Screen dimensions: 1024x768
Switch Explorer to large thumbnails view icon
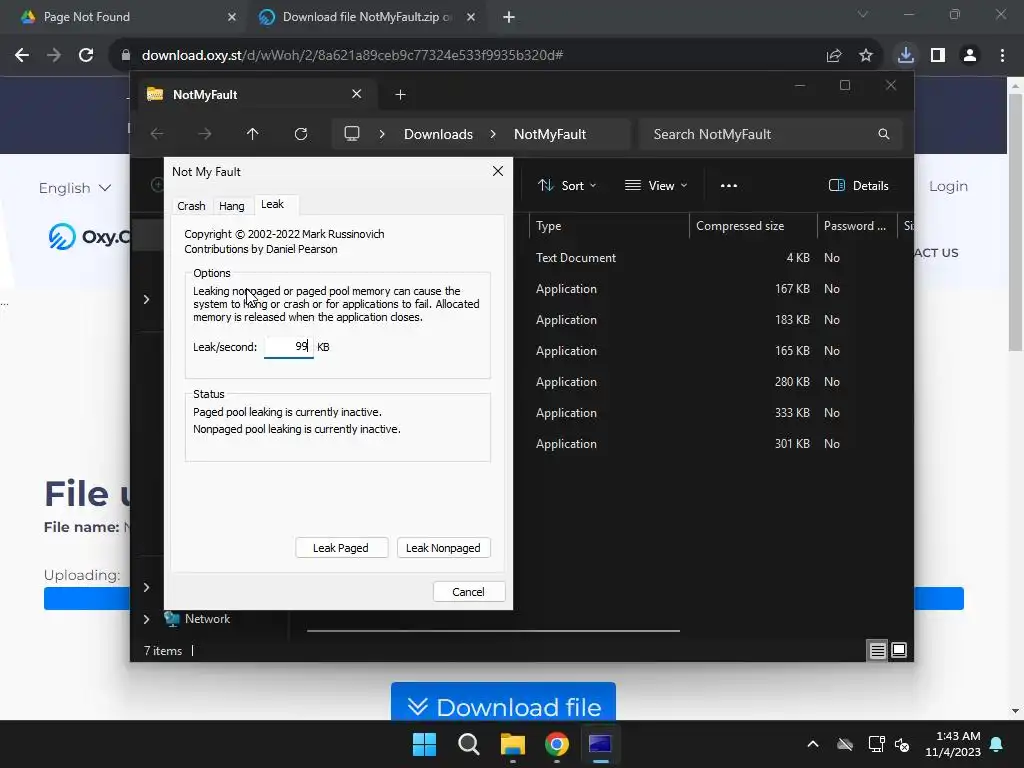point(899,650)
